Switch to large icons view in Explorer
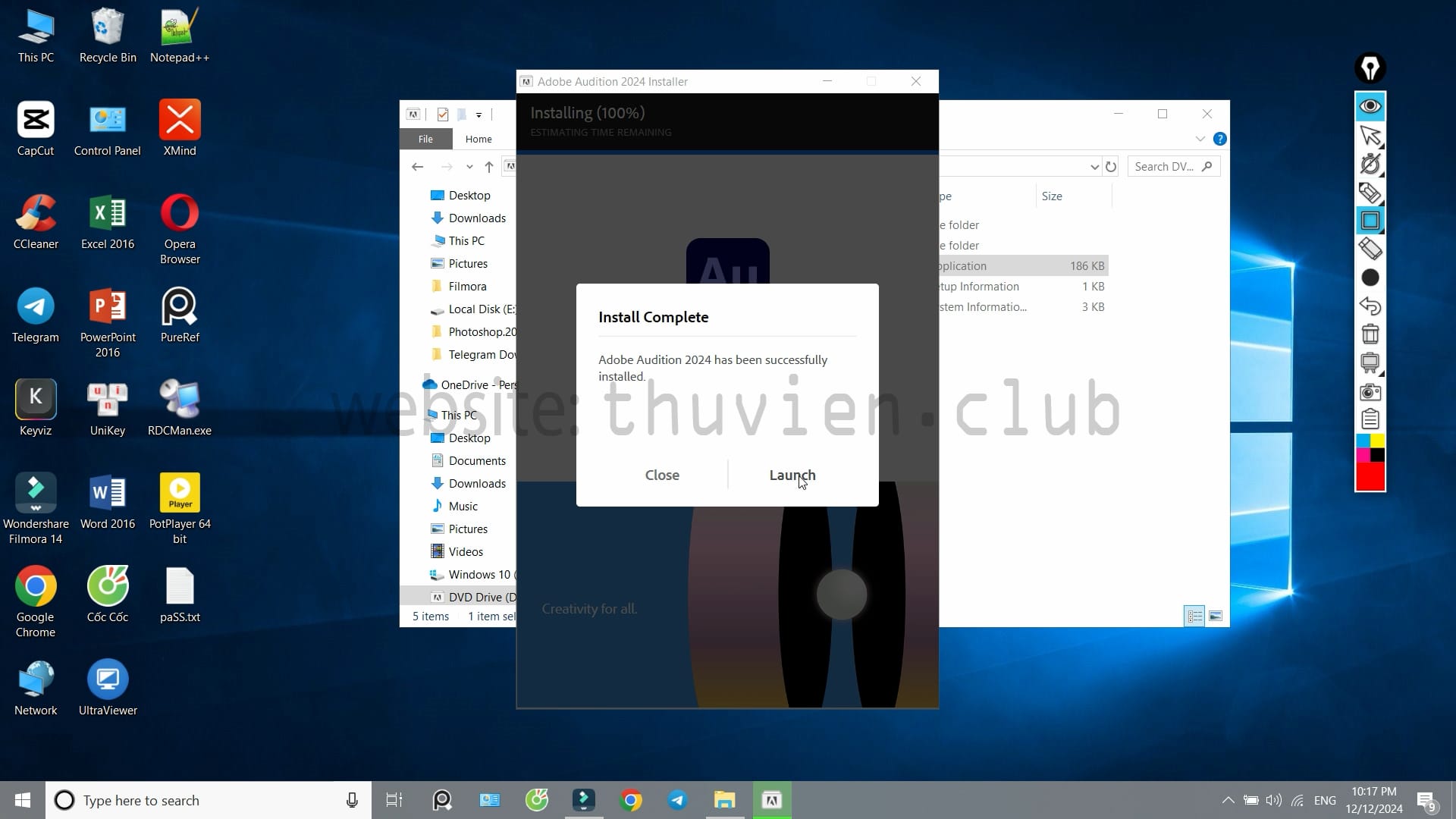The height and width of the screenshot is (819, 1456). coord(1216,617)
